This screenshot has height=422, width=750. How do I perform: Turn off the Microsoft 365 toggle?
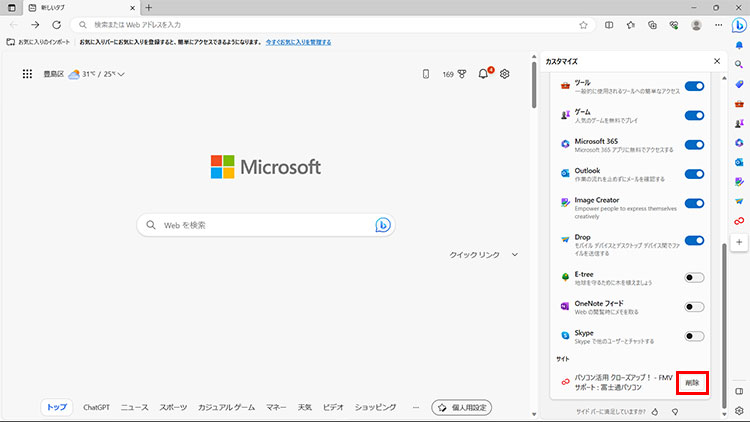(694, 144)
